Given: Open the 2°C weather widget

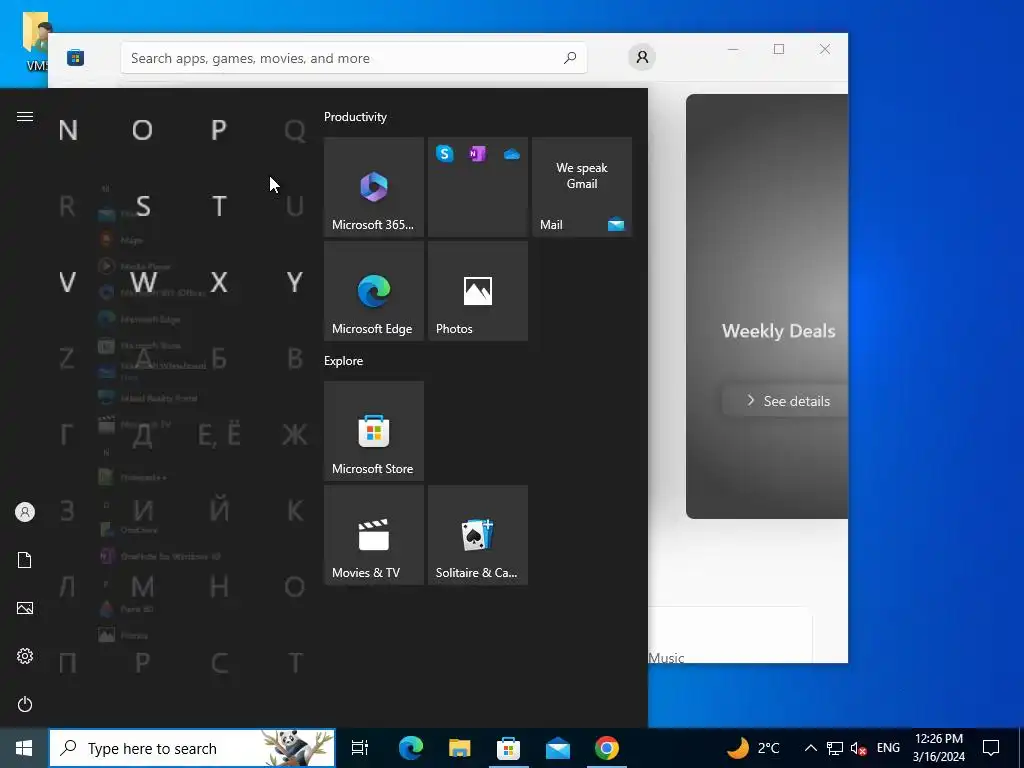Looking at the screenshot, I should click(x=754, y=748).
